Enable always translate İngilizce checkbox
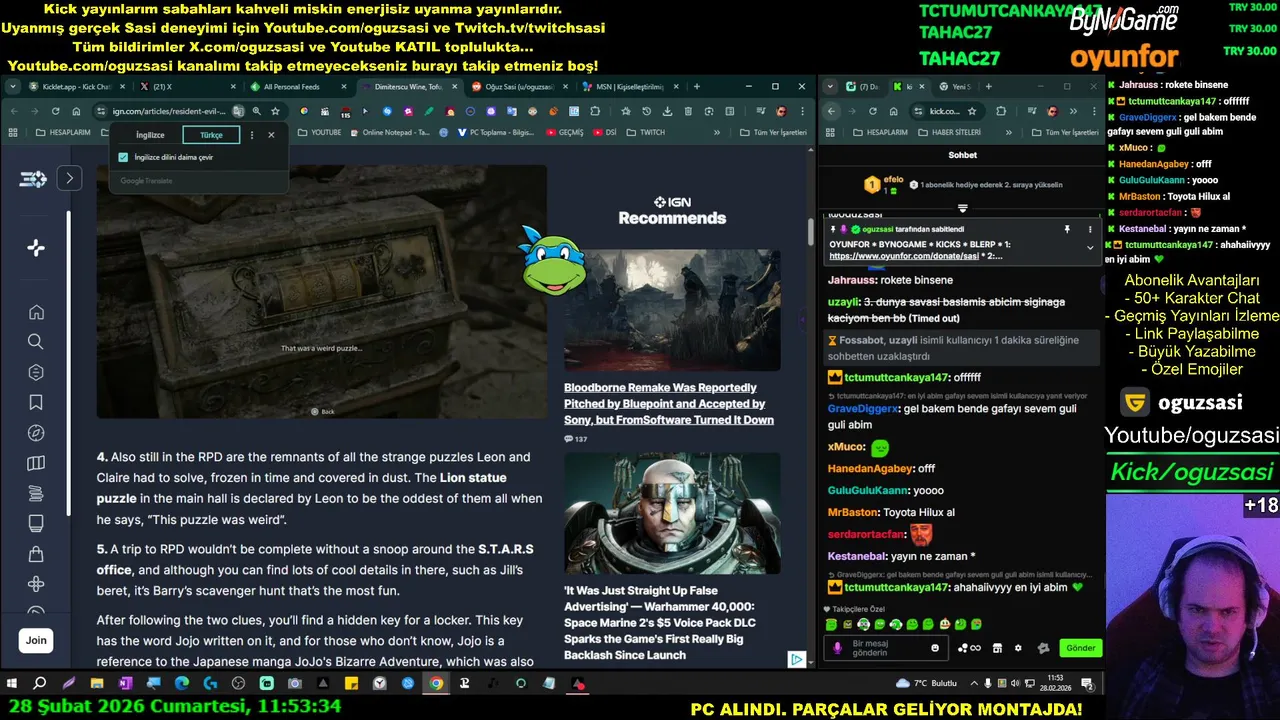The image size is (1280, 720). tap(123, 157)
